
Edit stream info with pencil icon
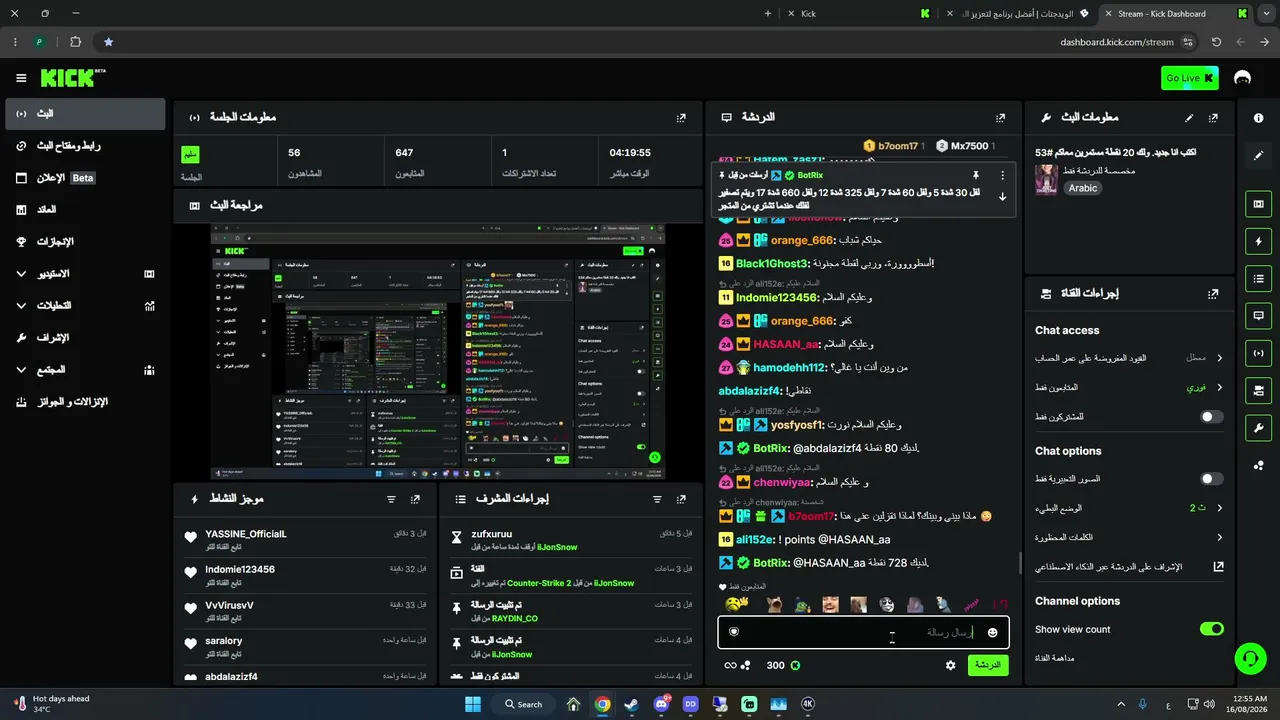(1189, 117)
